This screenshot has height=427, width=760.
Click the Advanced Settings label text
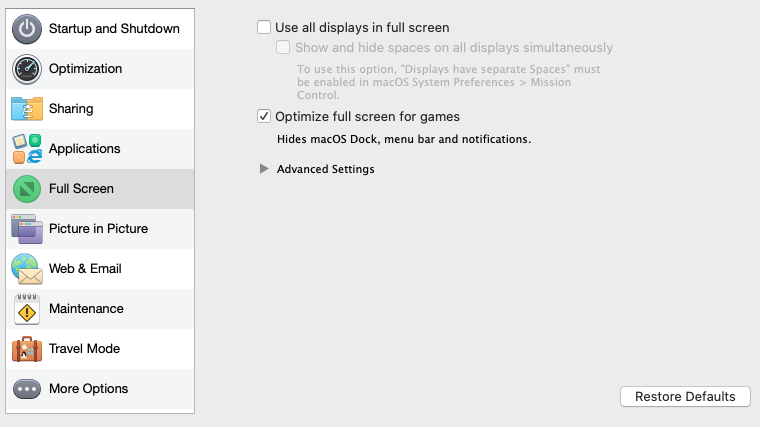click(325, 169)
